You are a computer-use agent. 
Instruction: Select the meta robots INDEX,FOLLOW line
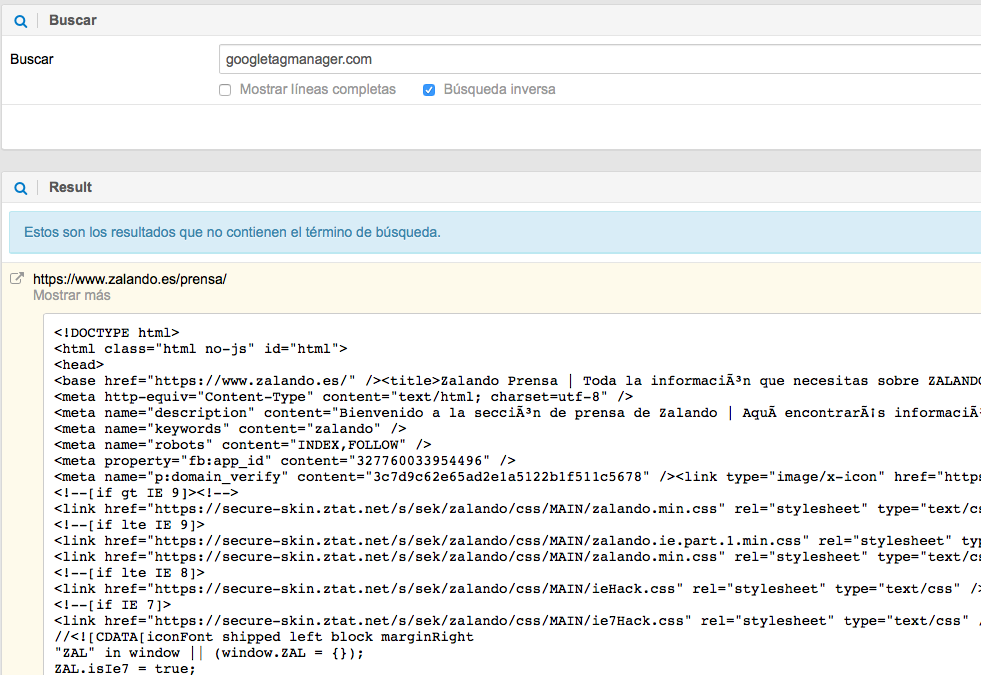[x=242, y=445]
